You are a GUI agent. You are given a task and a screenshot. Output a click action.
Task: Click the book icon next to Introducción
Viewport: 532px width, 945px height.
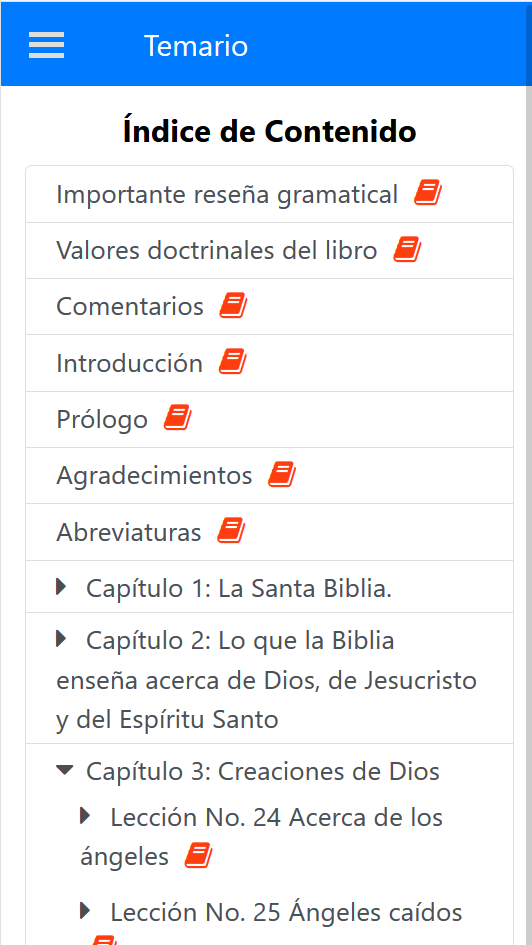pos(233,362)
